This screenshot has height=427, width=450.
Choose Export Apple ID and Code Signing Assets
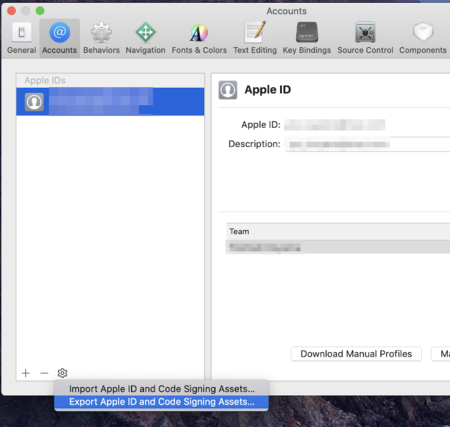162,402
